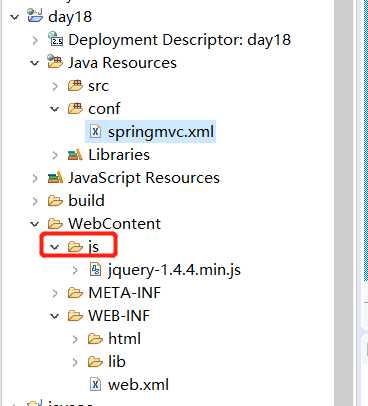Collapse the WebContent folder

click(35, 224)
